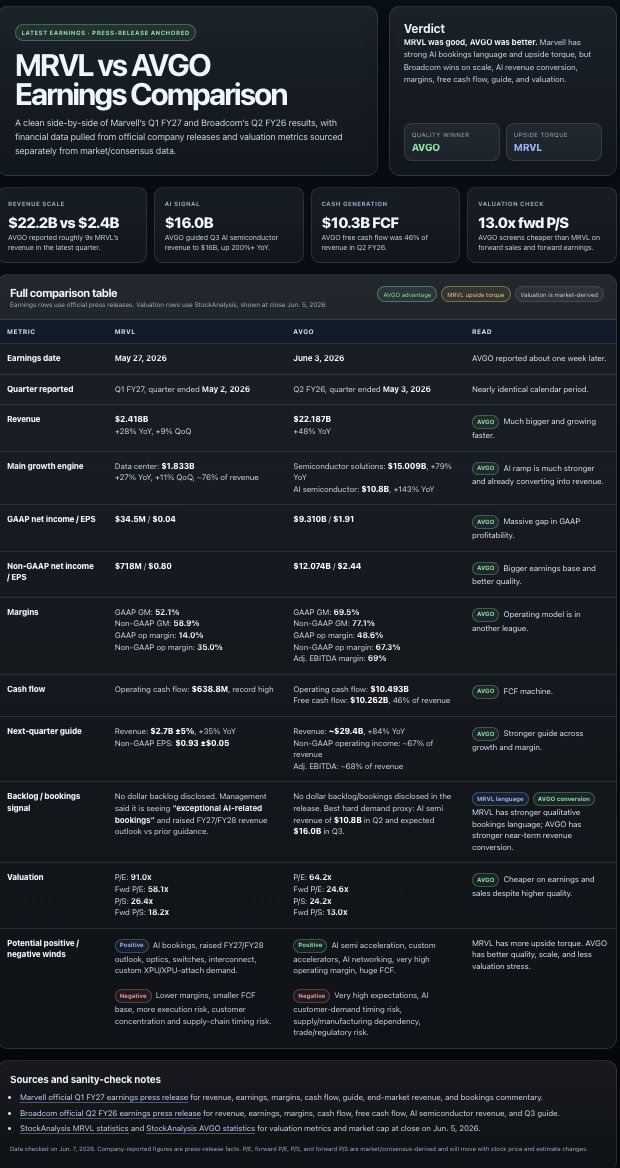
Task: Click the 'MRVL vs AVGO Earnings Comparison' title
Action: (x=151, y=81)
